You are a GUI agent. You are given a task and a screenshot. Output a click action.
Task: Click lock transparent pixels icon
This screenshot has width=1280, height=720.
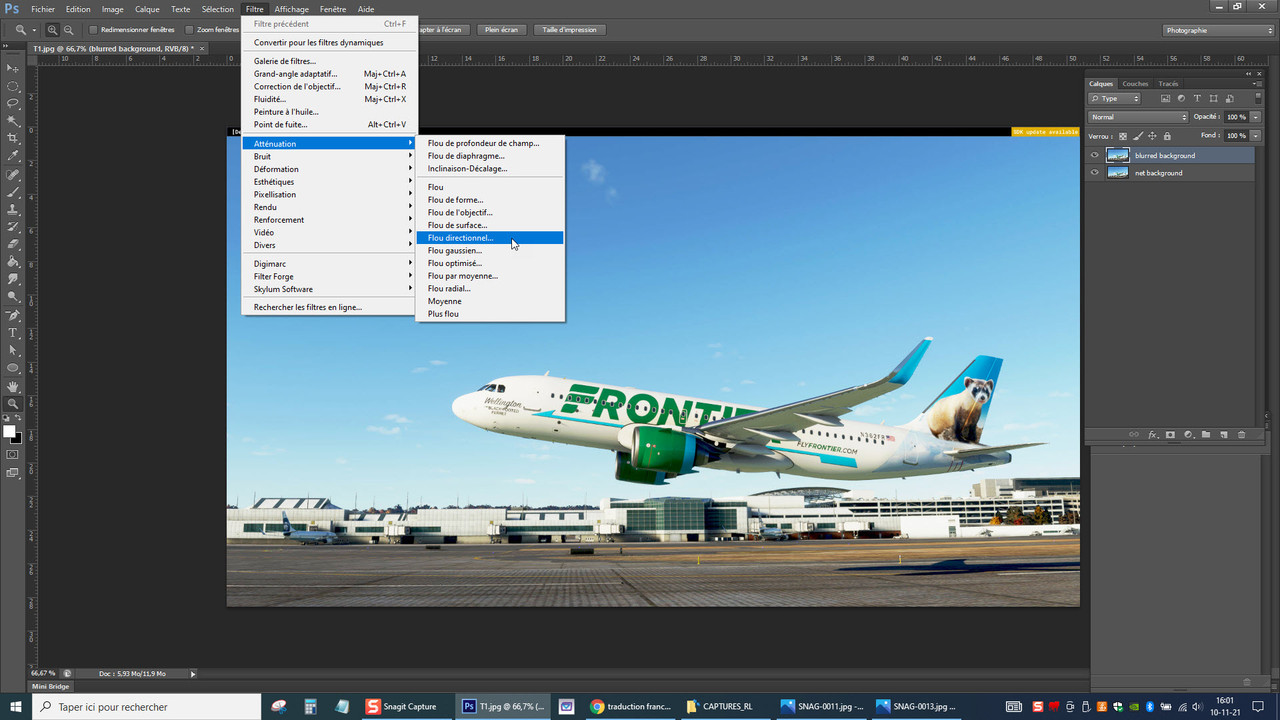coord(1123,136)
